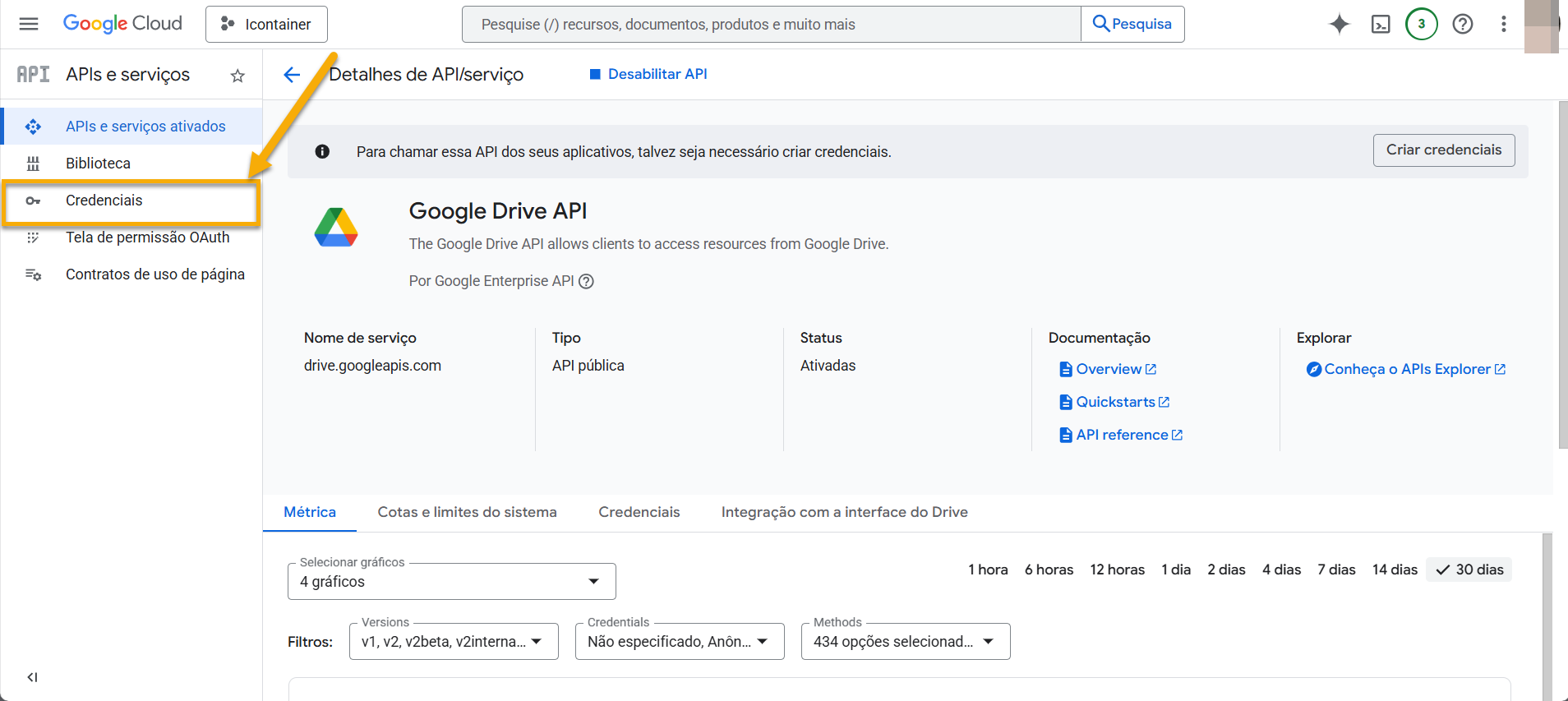Click the API product icon in sidebar
The width and height of the screenshot is (1568, 701).
33,75
